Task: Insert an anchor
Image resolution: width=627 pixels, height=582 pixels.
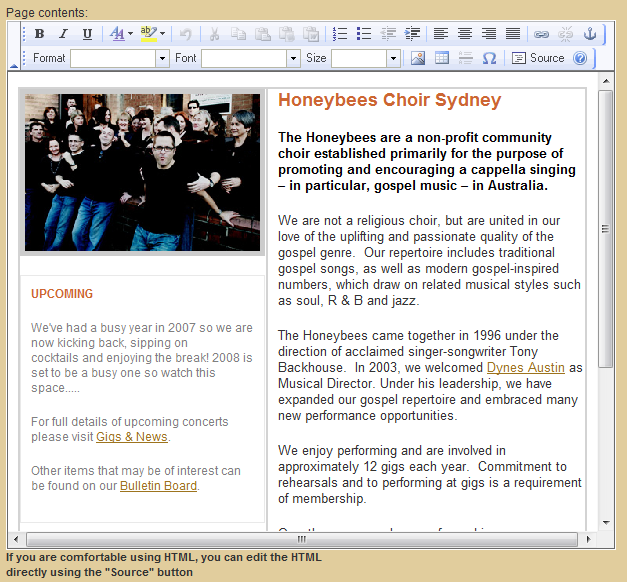Action: point(590,34)
